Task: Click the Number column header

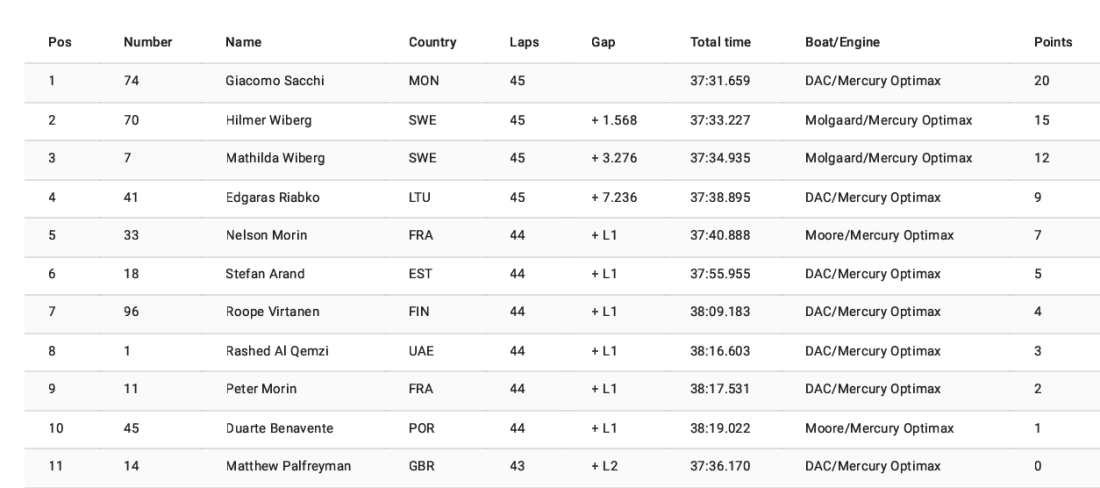Action: pos(148,43)
